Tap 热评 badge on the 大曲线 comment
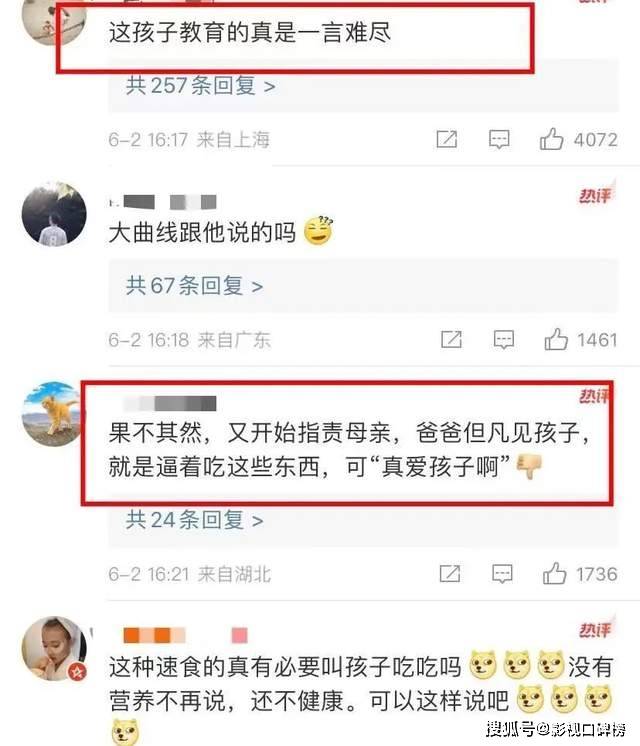The image size is (640, 746). click(596, 194)
